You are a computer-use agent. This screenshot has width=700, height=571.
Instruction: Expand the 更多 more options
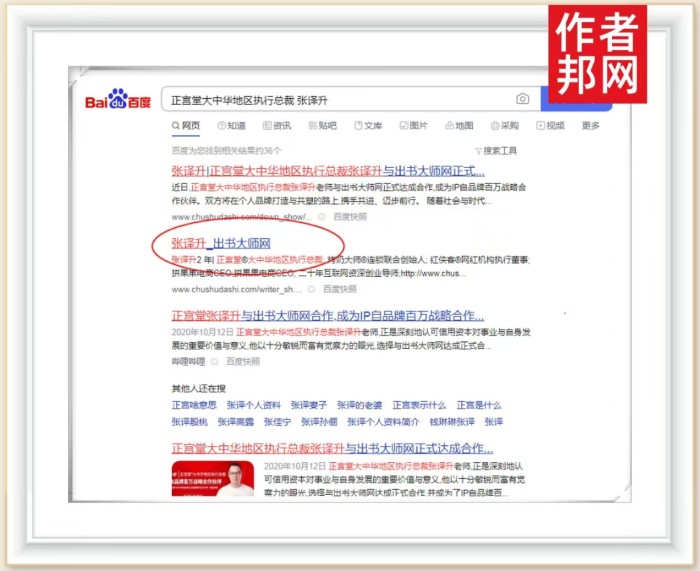(591, 126)
